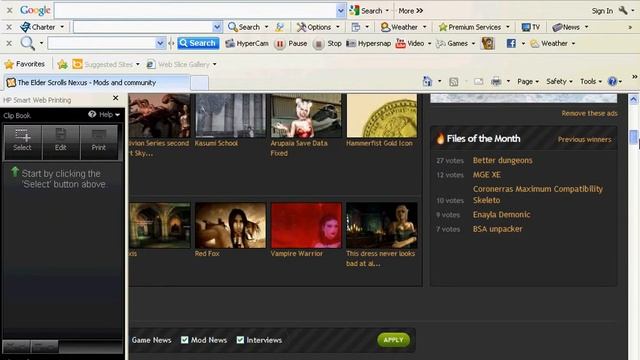640x360 pixels.
Task: Click the blue Search button
Action: 198,43
